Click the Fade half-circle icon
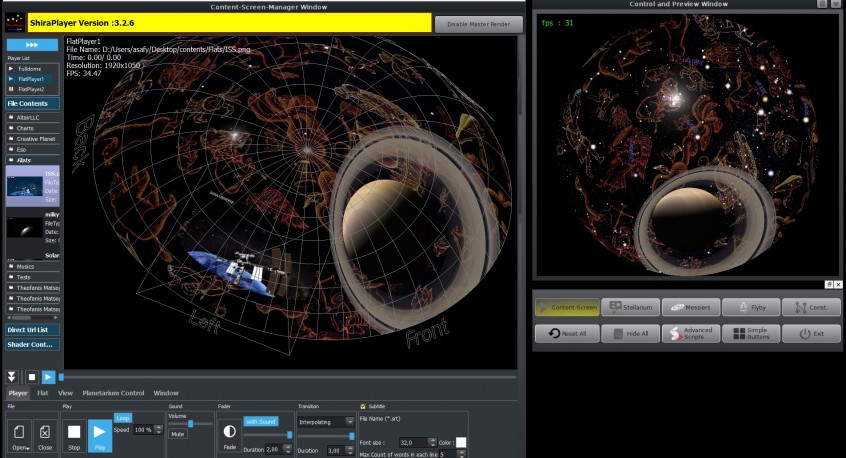Image resolution: width=846 pixels, height=458 pixels. point(229,436)
